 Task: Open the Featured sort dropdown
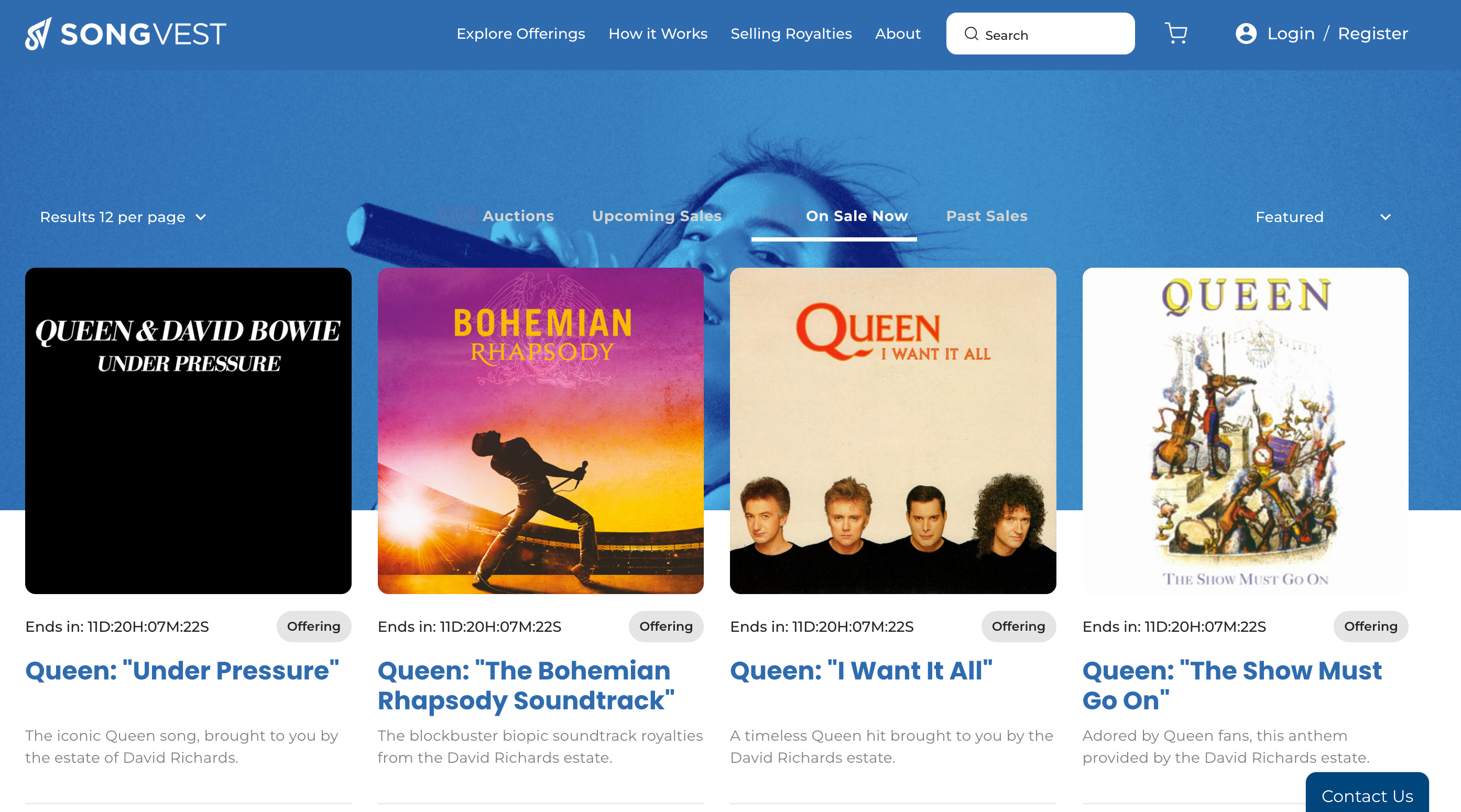(x=1323, y=217)
